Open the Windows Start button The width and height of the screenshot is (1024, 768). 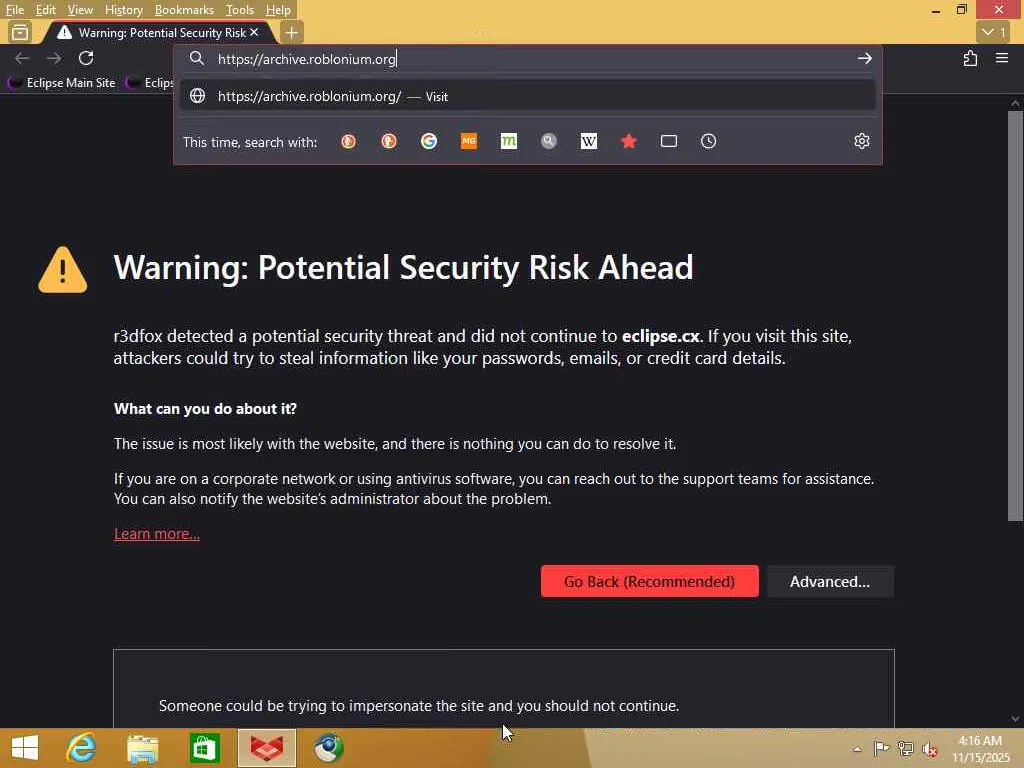pos(25,748)
